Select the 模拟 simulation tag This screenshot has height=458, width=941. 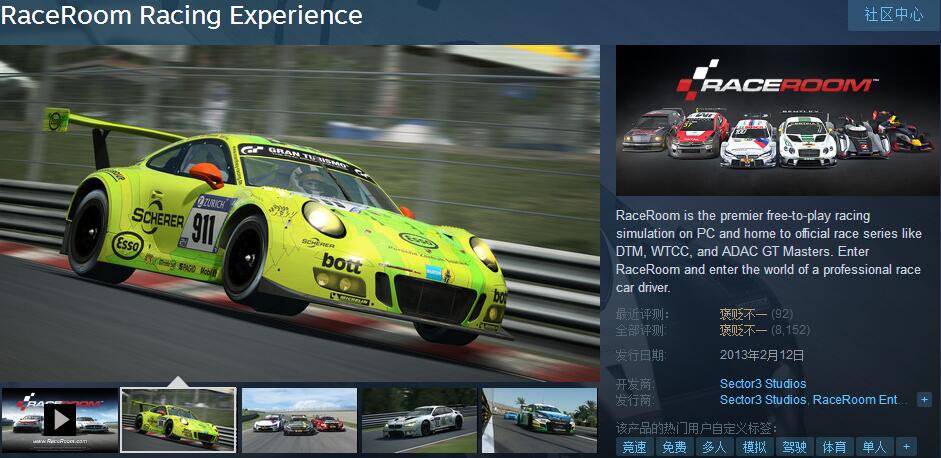(x=754, y=447)
